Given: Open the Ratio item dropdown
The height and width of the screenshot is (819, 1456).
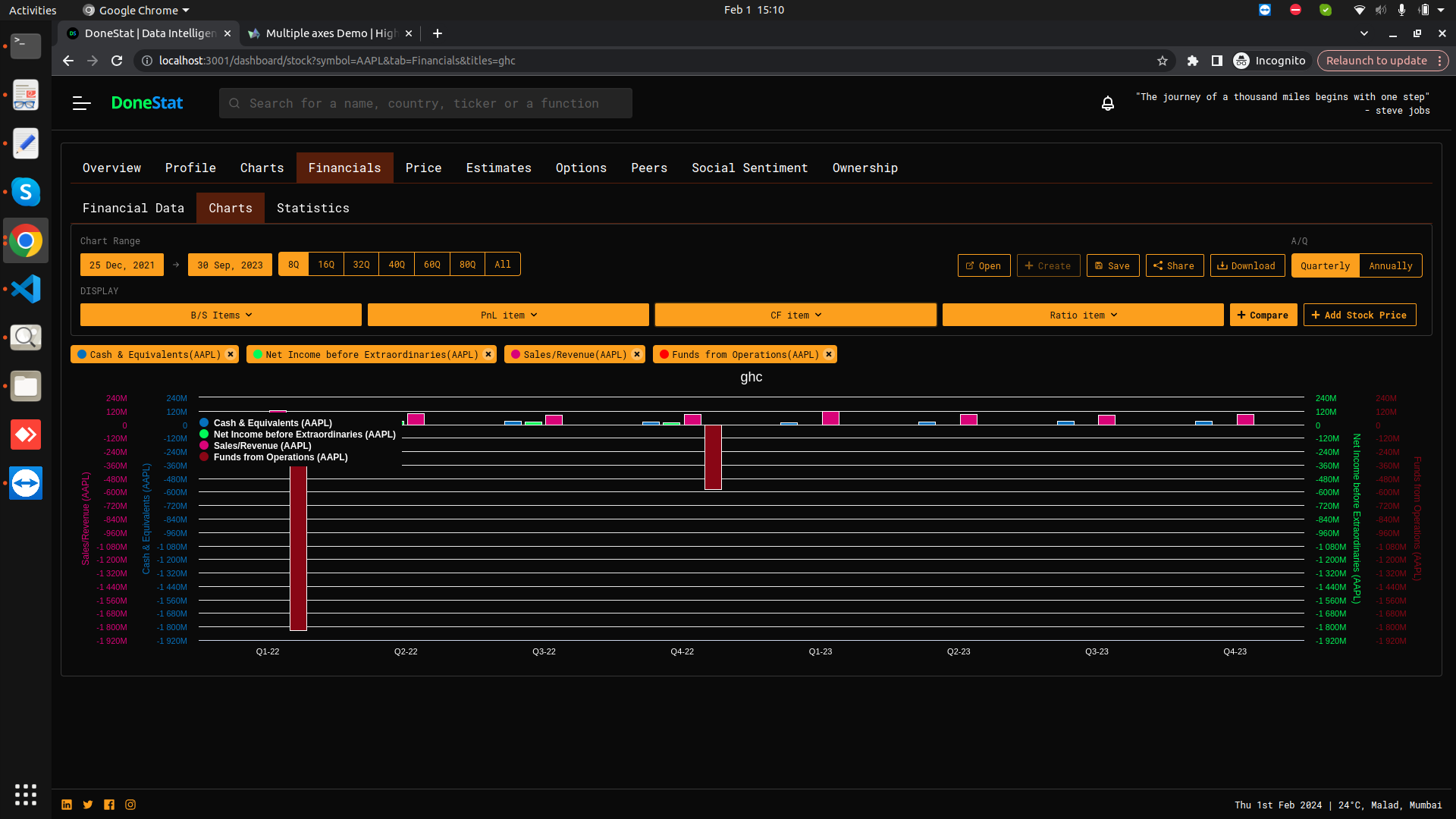Looking at the screenshot, I should (1083, 315).
